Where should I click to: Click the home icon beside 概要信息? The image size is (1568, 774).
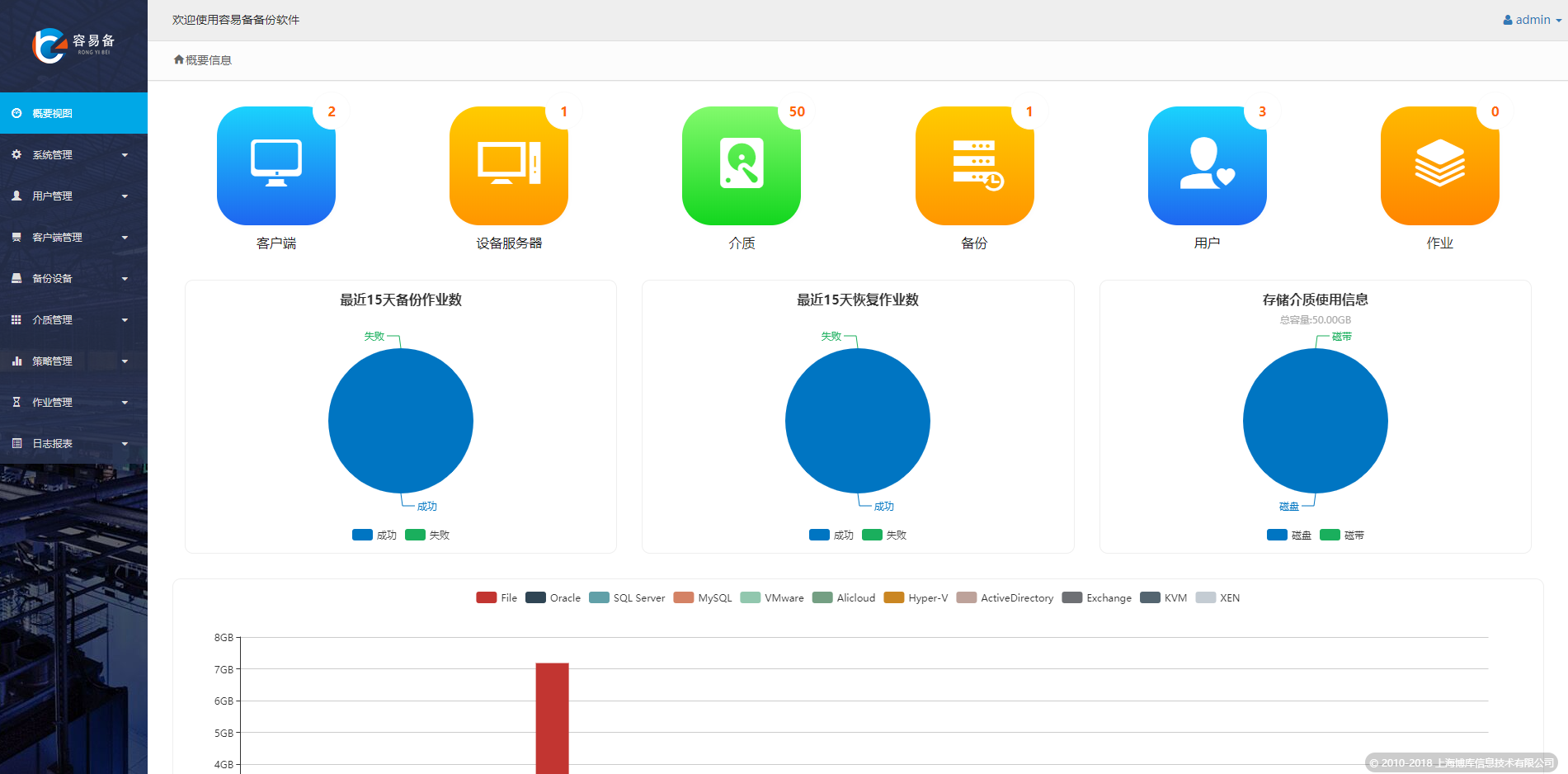pyautogui.click(x=179, y=59)
